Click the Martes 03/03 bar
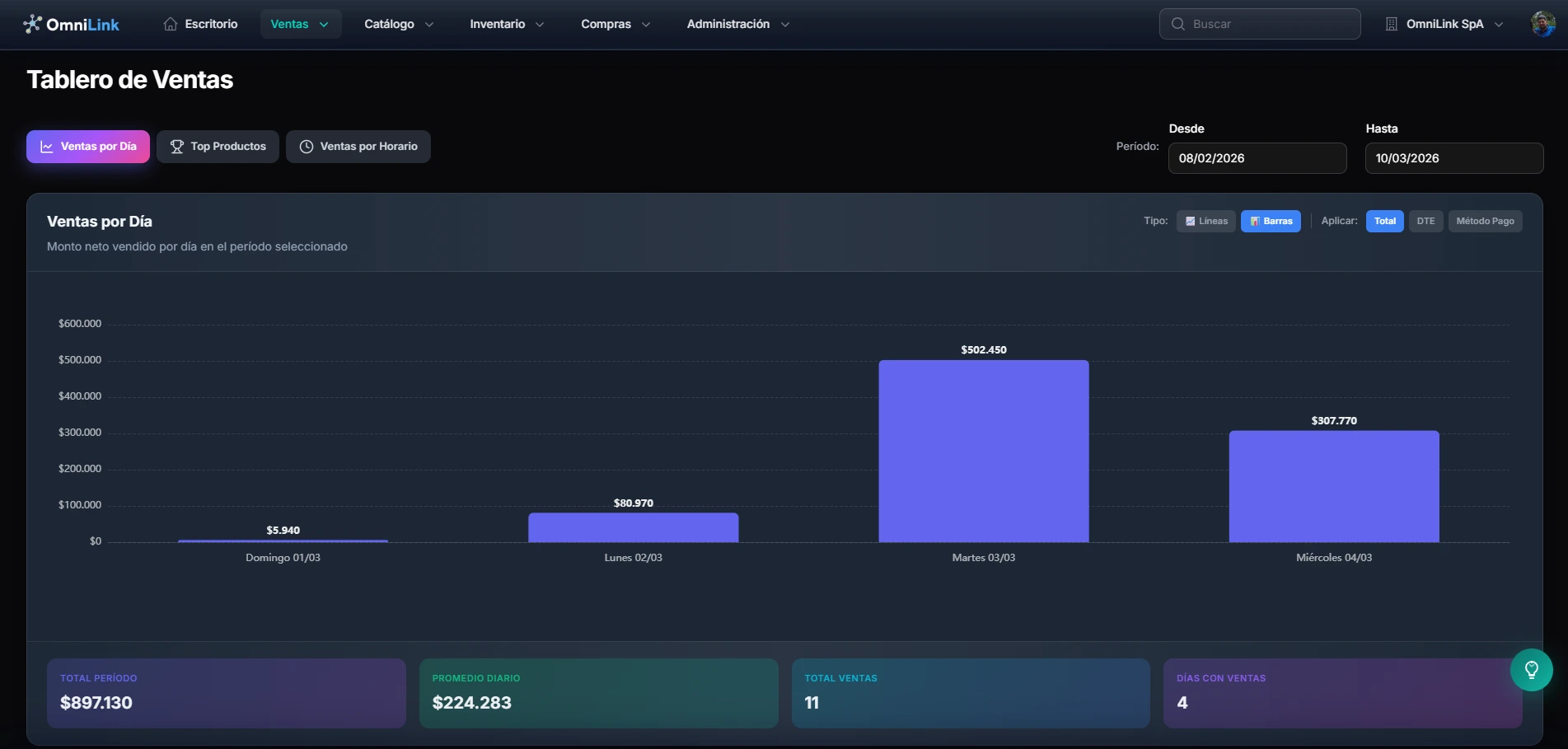 coord(984,451)
